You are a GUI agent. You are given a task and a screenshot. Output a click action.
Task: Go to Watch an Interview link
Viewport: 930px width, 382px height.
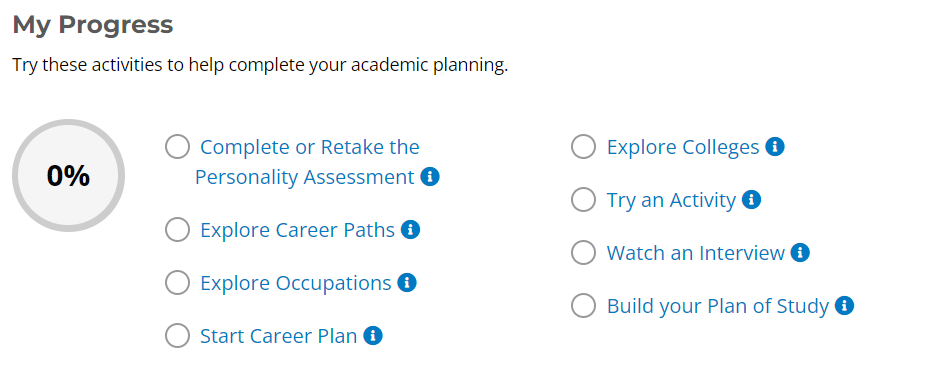click(x=696, y=253)
